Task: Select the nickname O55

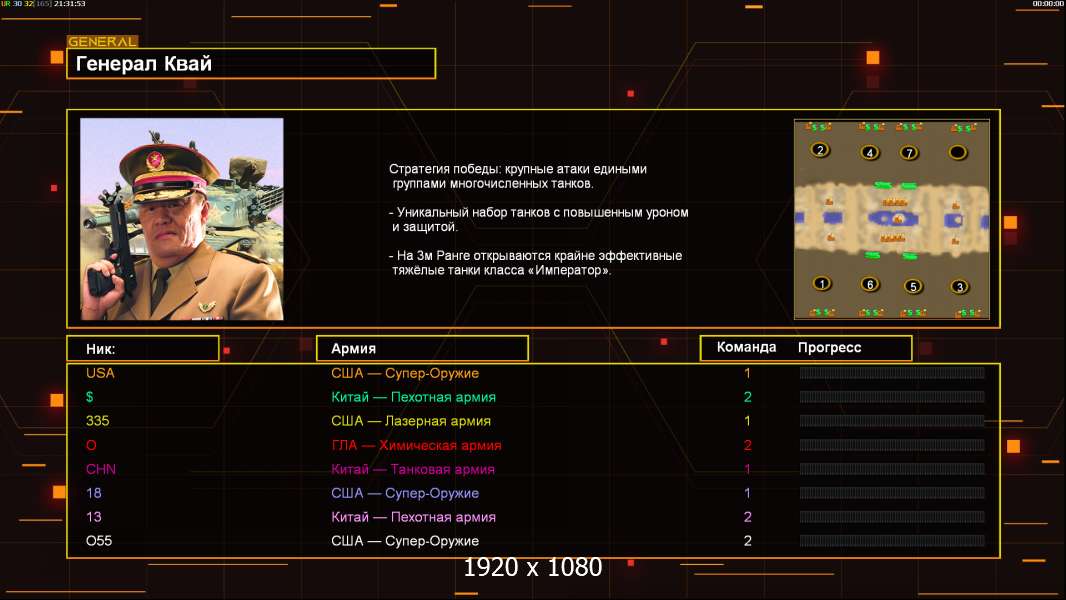Action: point(99,541)
